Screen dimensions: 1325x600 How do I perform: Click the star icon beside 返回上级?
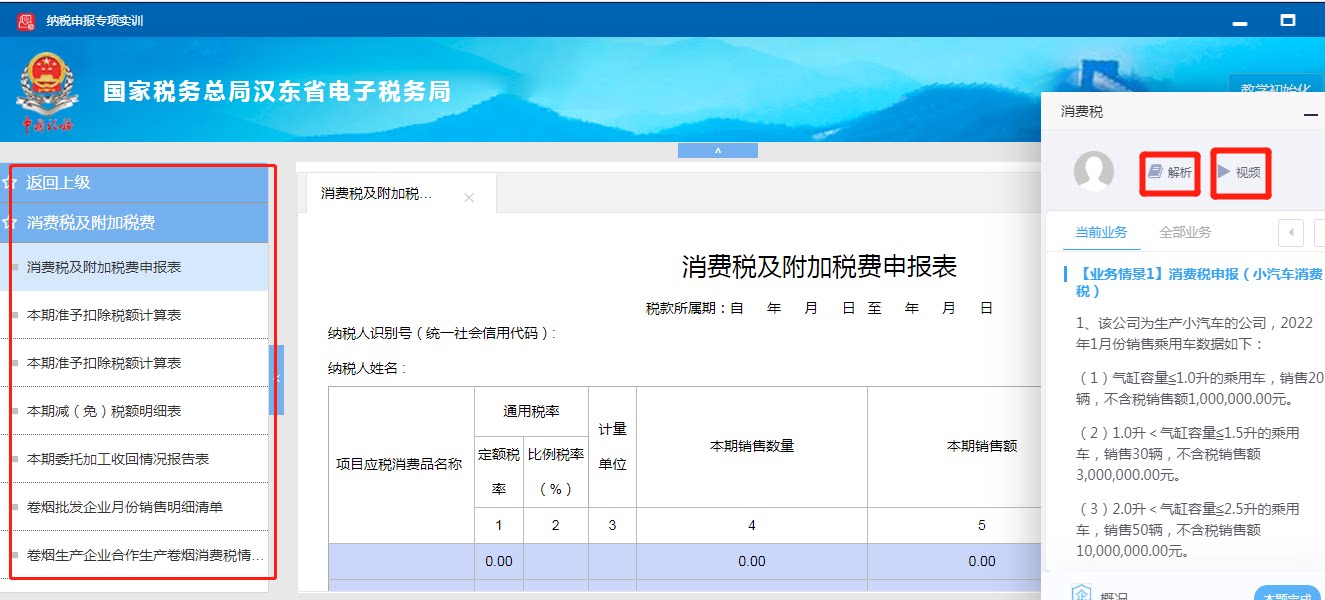(11, 183)
